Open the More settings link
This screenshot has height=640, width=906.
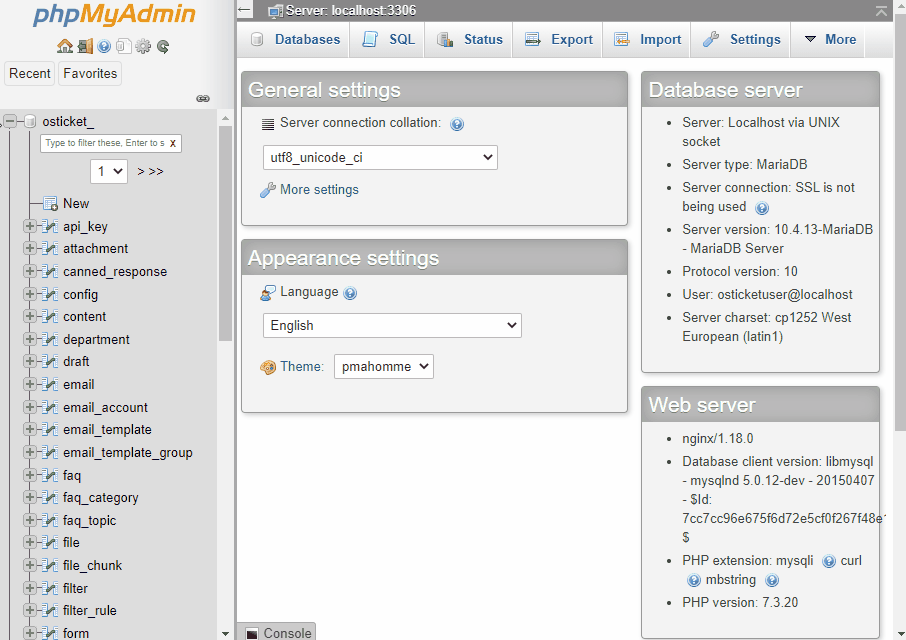click(319, 189)
